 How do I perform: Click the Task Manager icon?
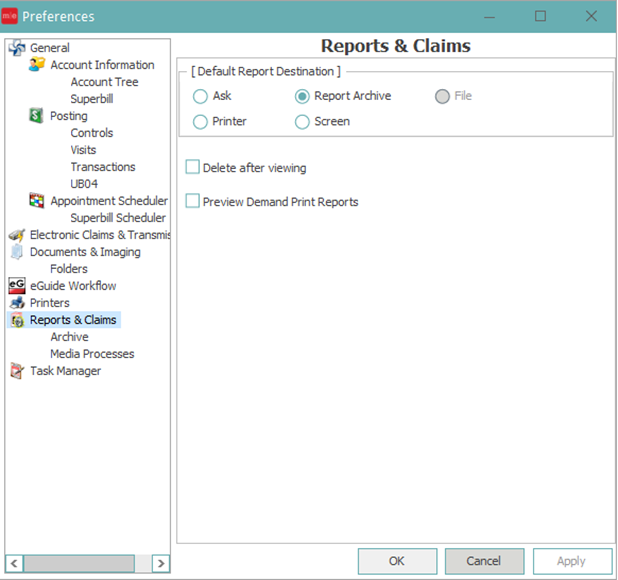click(17, 371)
